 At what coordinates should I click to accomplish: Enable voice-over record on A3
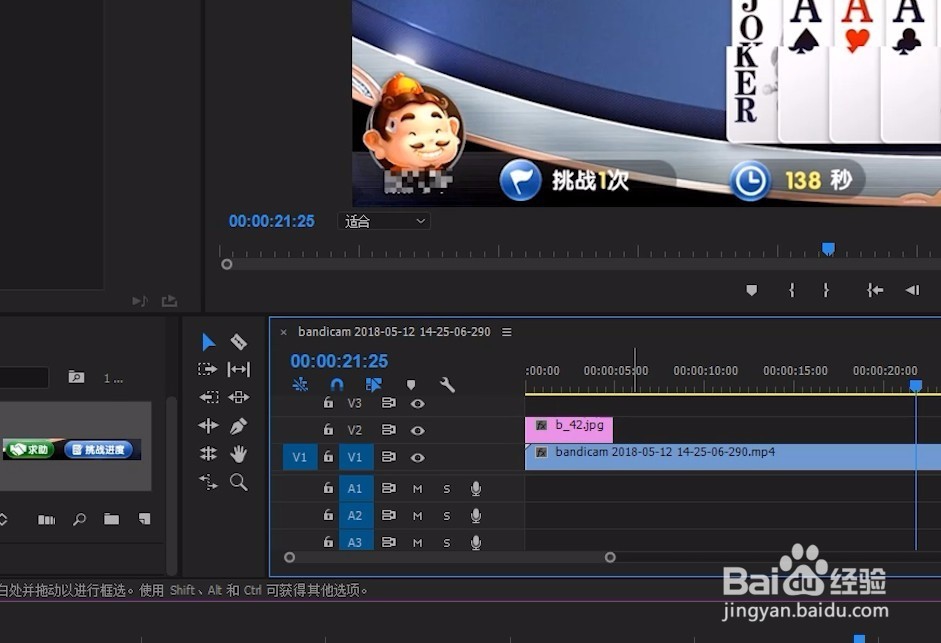point(476,542)
